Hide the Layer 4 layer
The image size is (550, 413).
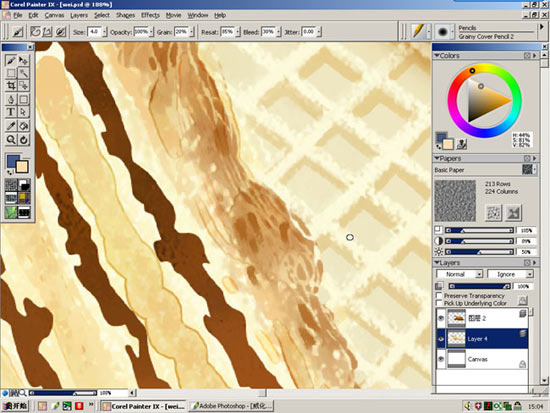tap(441, 339)
